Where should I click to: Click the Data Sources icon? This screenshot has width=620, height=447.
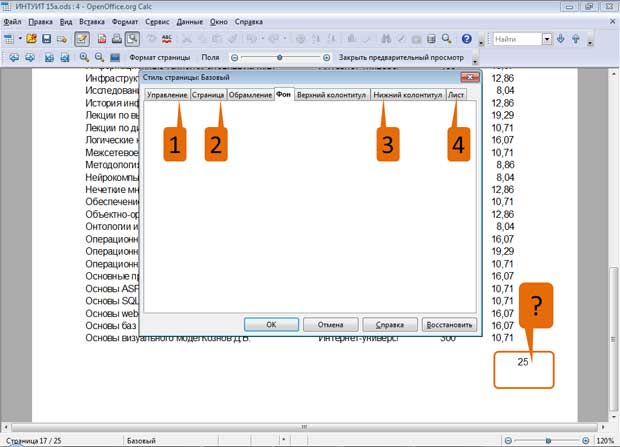(x=431, y=39)
